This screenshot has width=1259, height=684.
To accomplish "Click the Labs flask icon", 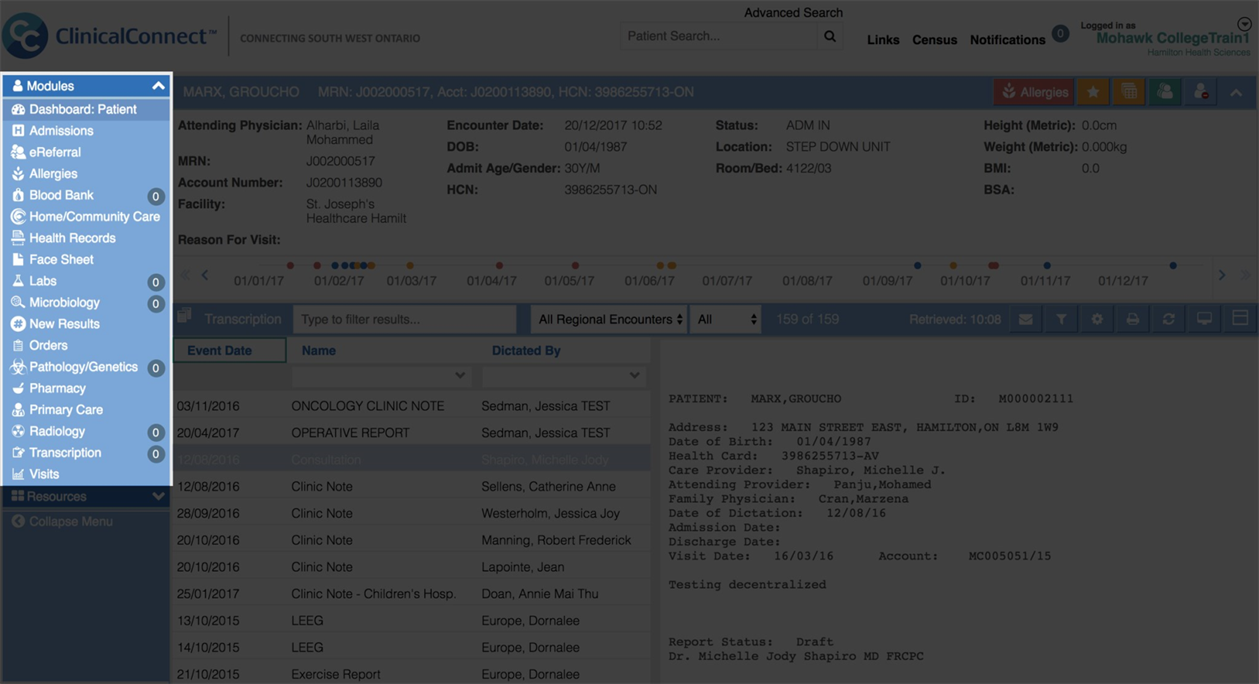I will (18, 281).
